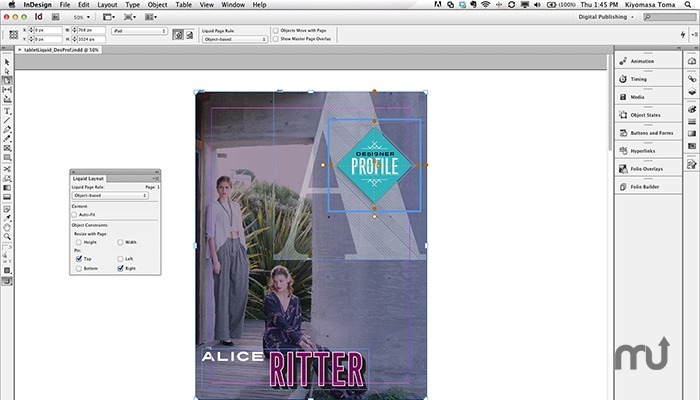Click the portrait orientation button
This screenshot has width=700, height=400.
(178, 35)
